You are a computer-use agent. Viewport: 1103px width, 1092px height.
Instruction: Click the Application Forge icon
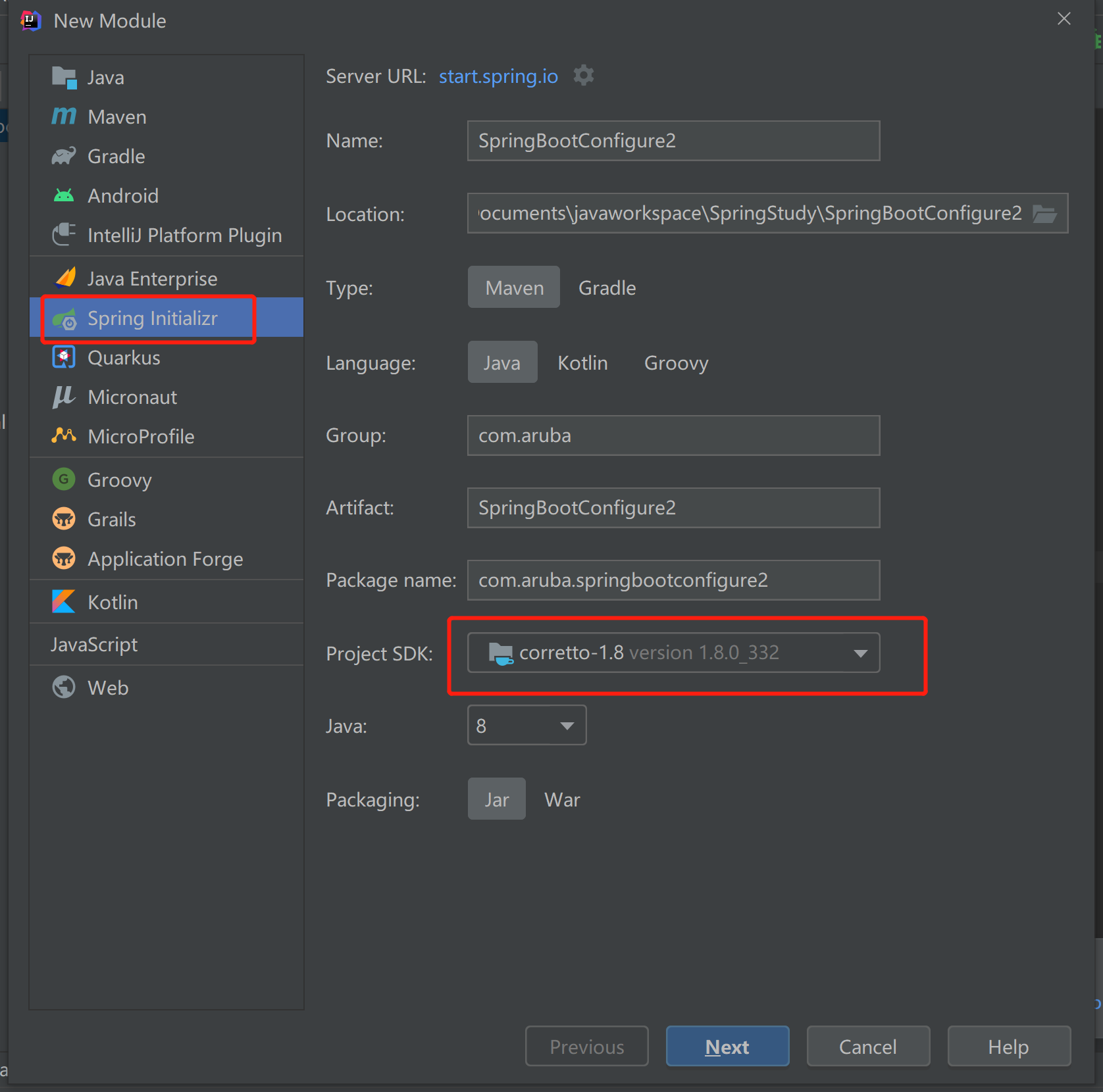click(64, 558)
